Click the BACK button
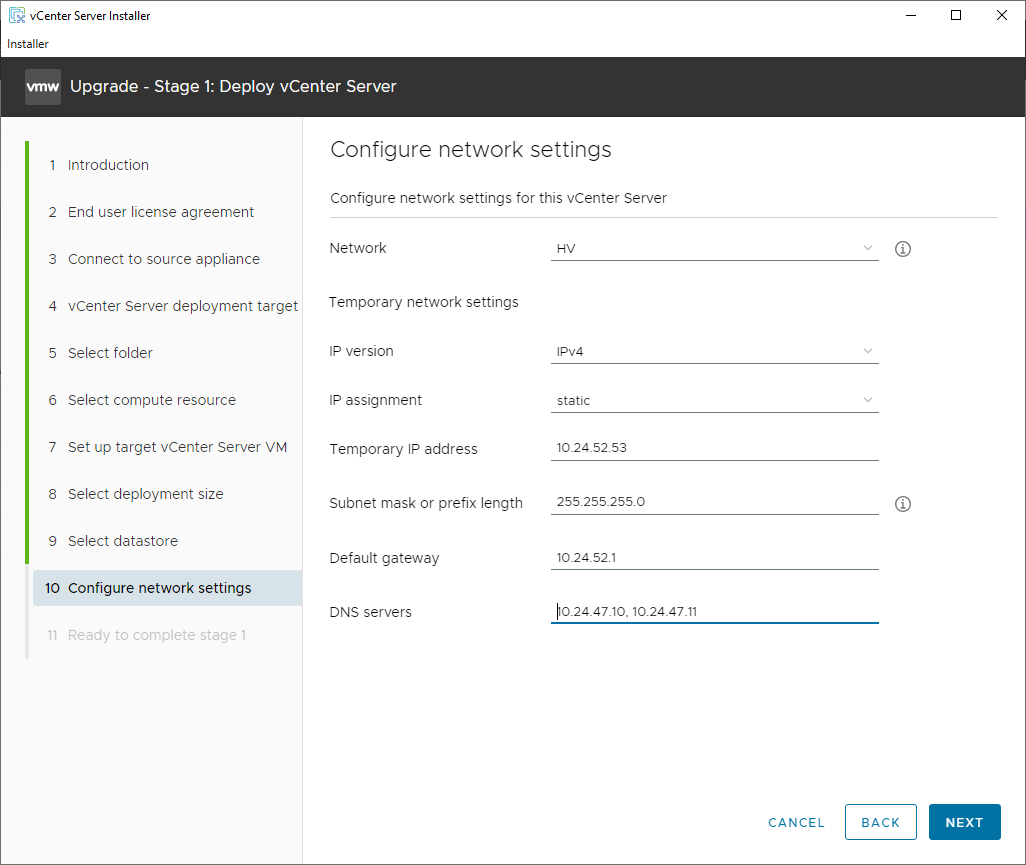This screenshot has height=865, width=1026. [x=880, y=822]
